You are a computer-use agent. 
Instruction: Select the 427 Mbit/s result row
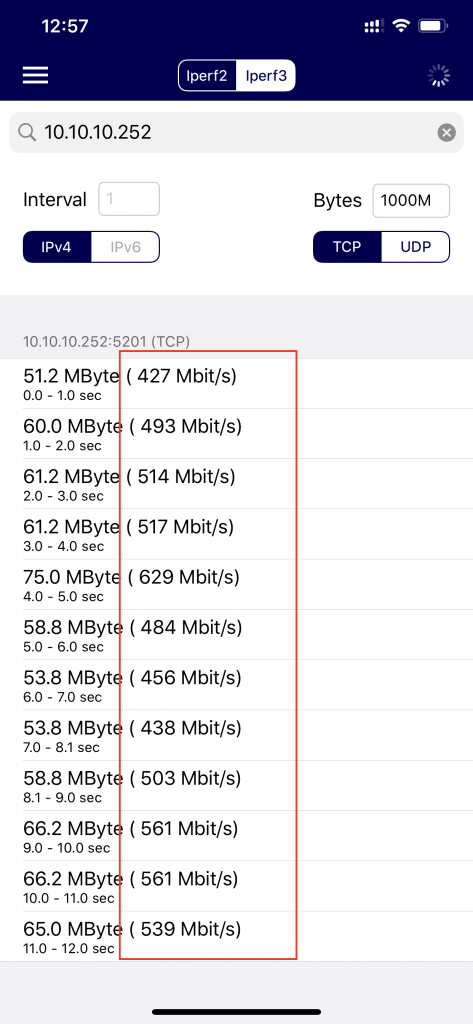[x=236, y=383]
